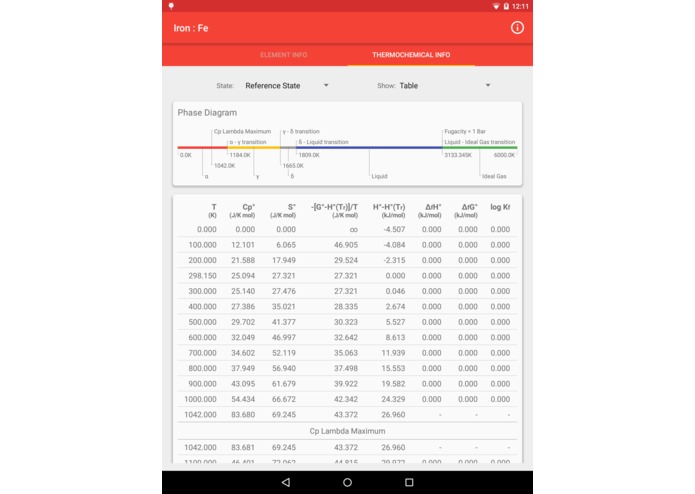Click the Liquid label under the phase diagram

[x=379, y=176]
